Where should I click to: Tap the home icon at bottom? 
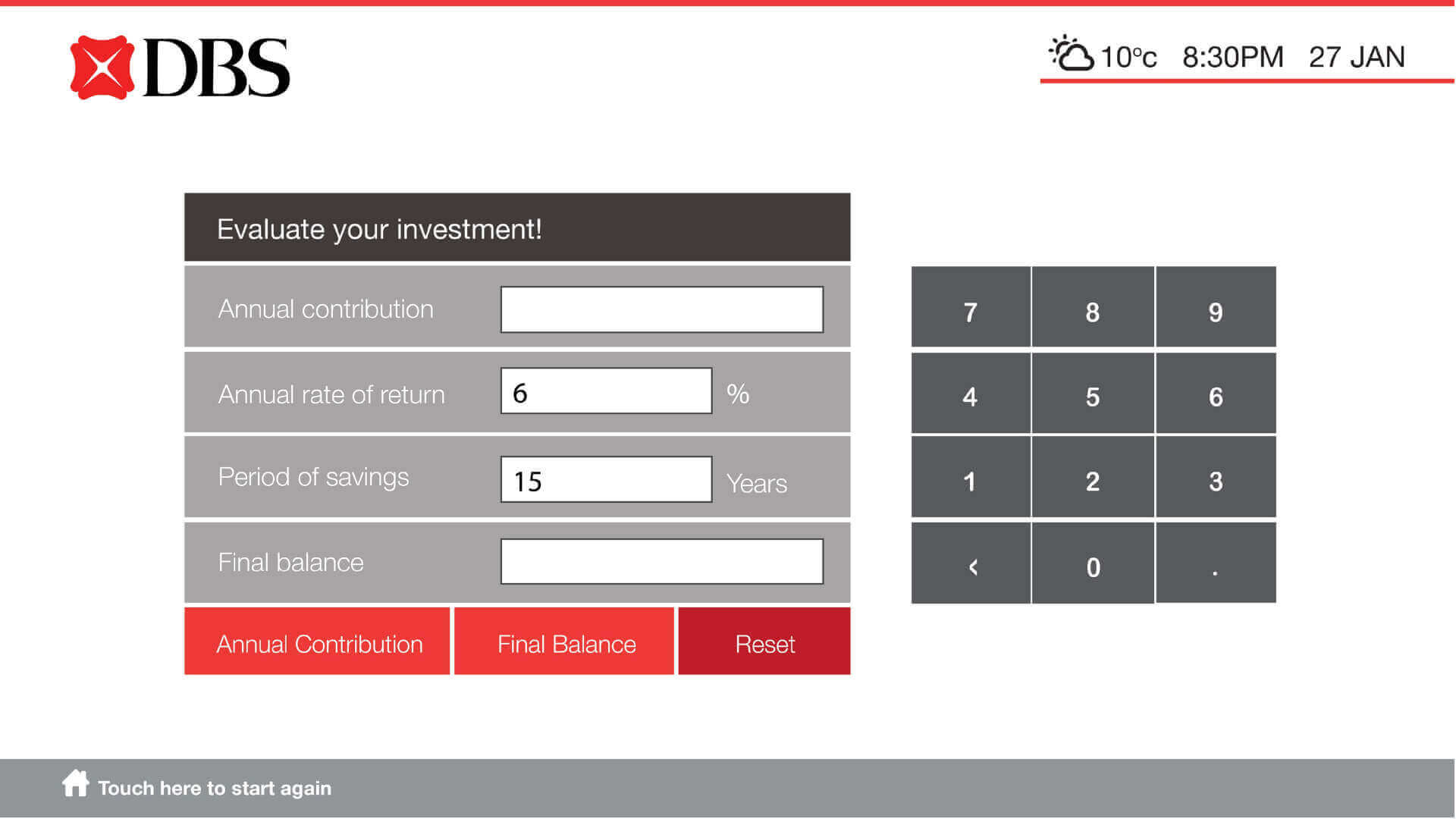click(x=75, y=783)
